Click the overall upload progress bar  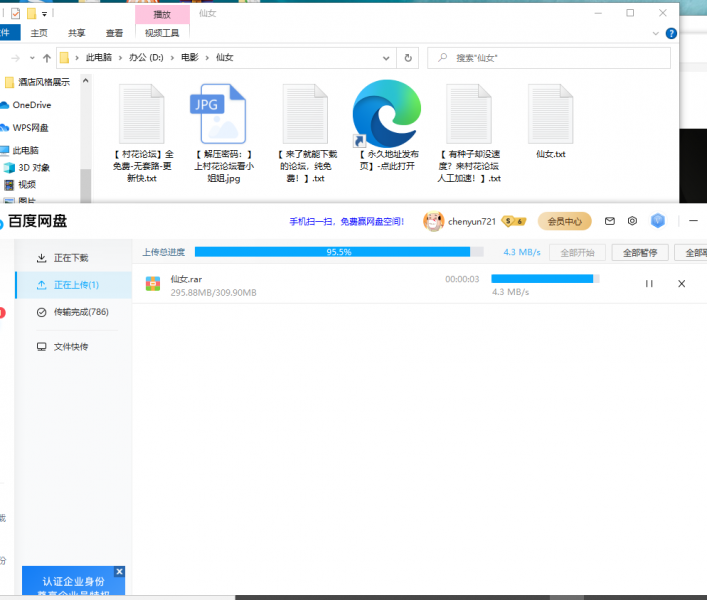coord(340,252)
